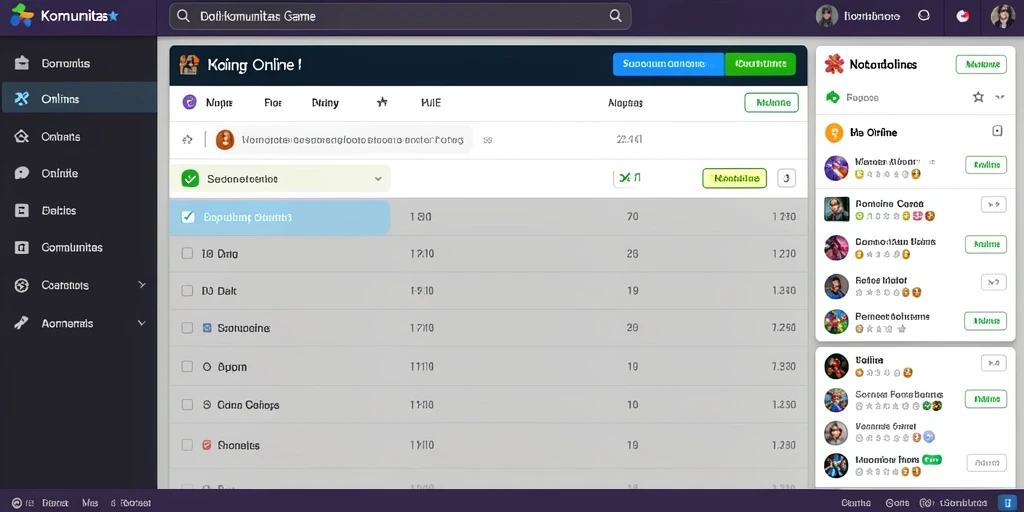1024x512 pixels.
Task: Expand the Caorenors sidebar chevron
Action: point(142,285)
